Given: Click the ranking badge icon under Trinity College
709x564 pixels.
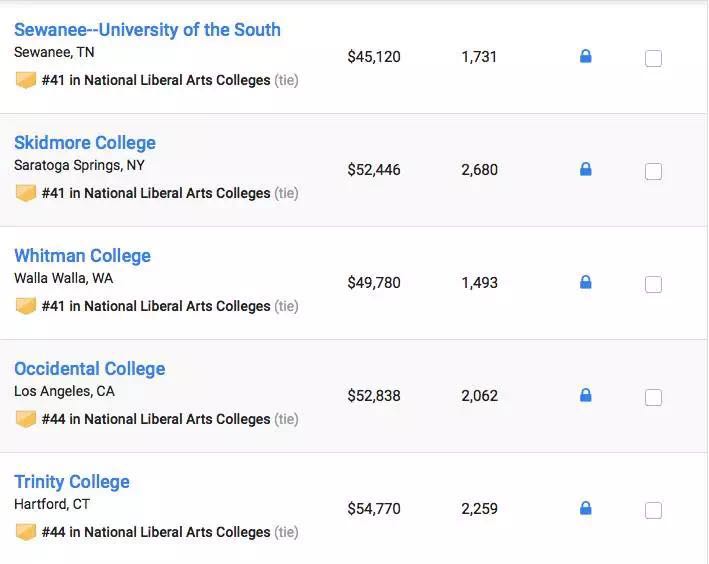Looking at the screenshot, I should [26, 532].
